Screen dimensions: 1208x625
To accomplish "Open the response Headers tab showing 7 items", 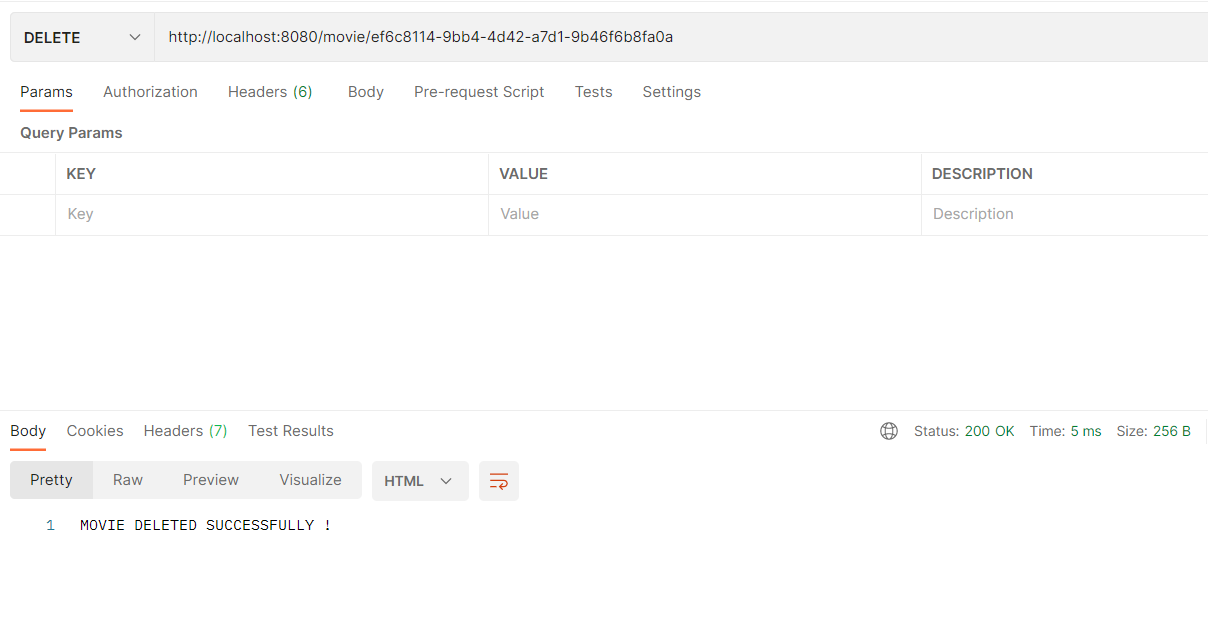I will click(x=185, y=431).
